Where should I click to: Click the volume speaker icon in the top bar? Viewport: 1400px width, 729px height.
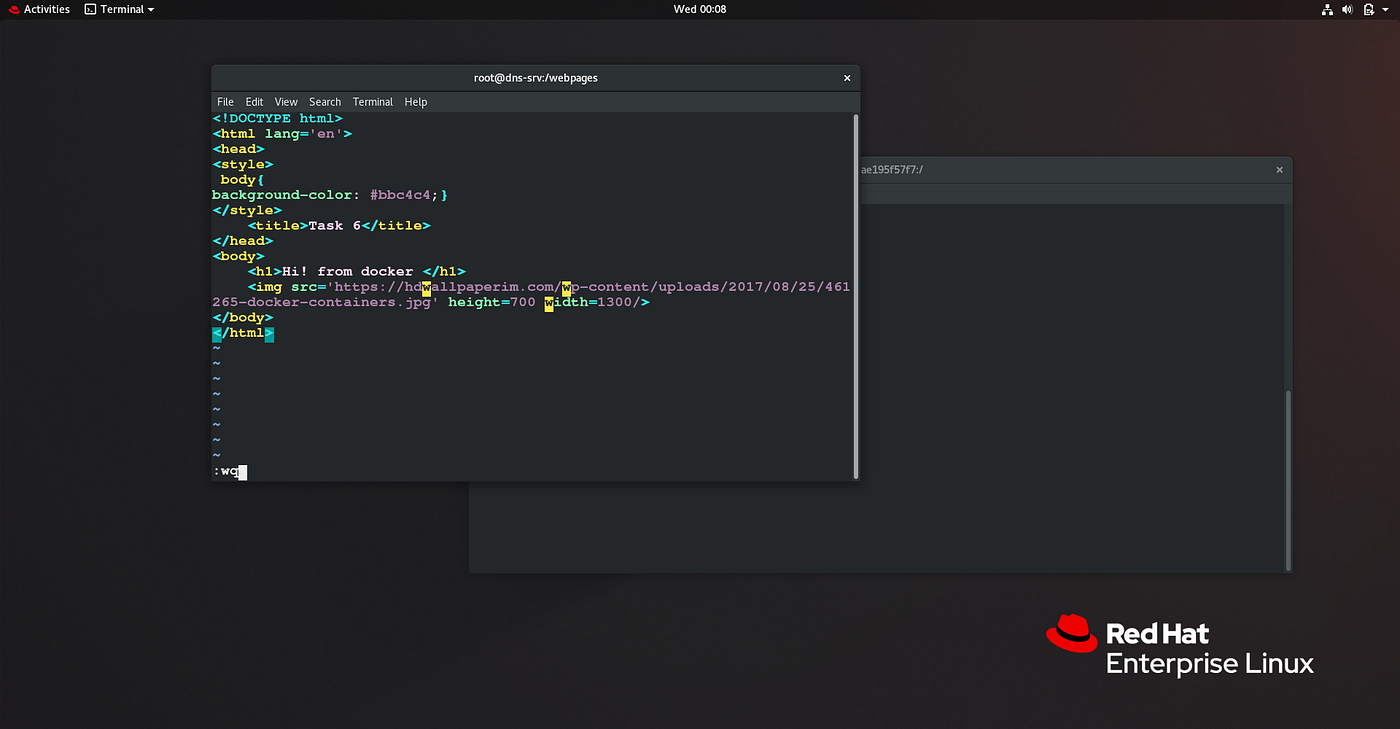coord(1347,9)
